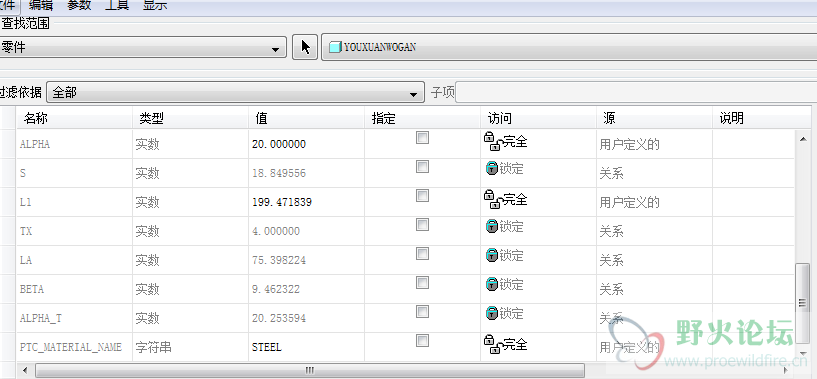Click the 实数 type cell for TX

(x=191, y=231)
